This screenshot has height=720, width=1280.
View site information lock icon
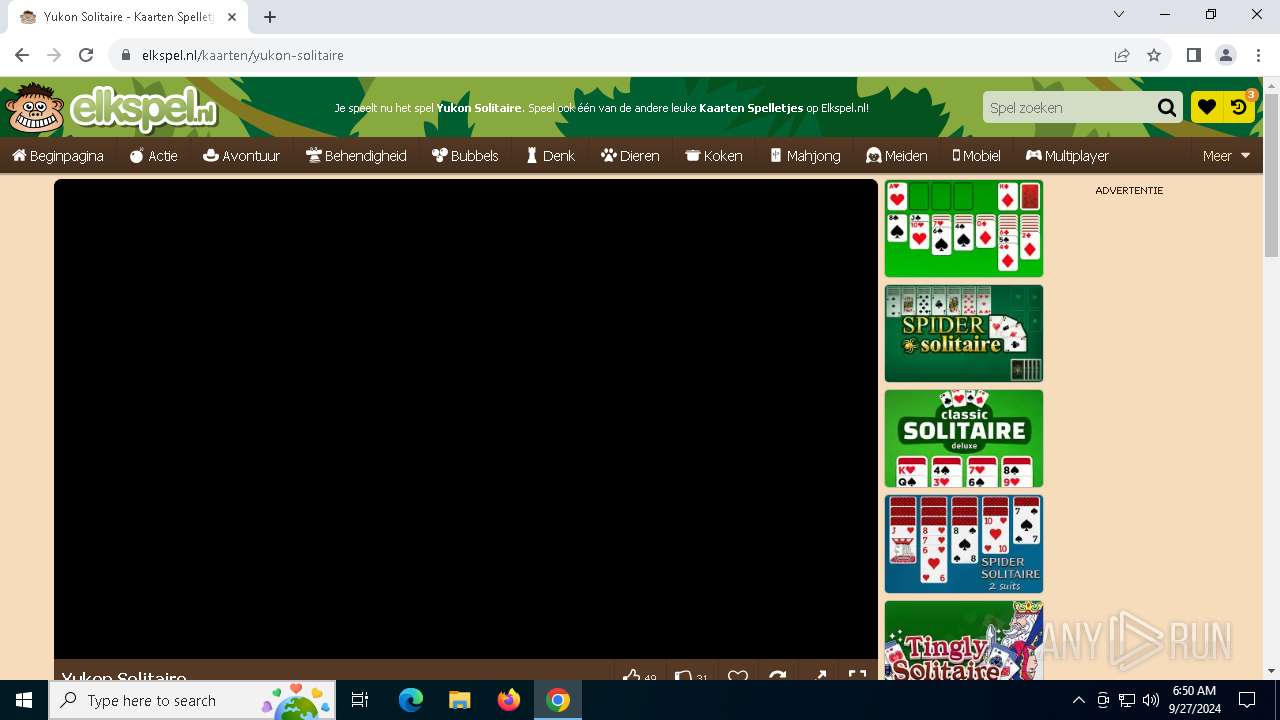pos(126,55)
